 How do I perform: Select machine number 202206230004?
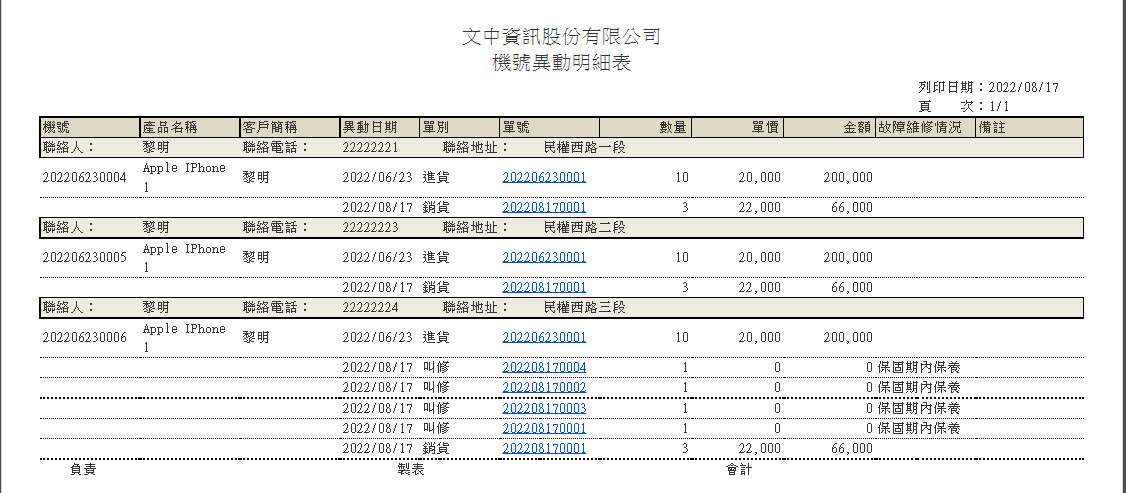coord(85,177)
